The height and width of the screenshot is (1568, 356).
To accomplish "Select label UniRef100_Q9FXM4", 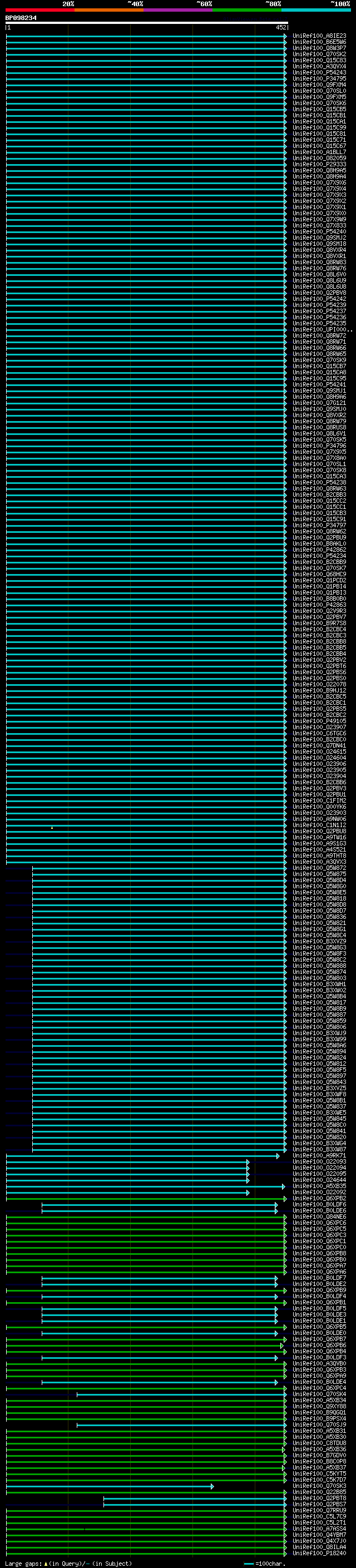I will click(319, 85).
